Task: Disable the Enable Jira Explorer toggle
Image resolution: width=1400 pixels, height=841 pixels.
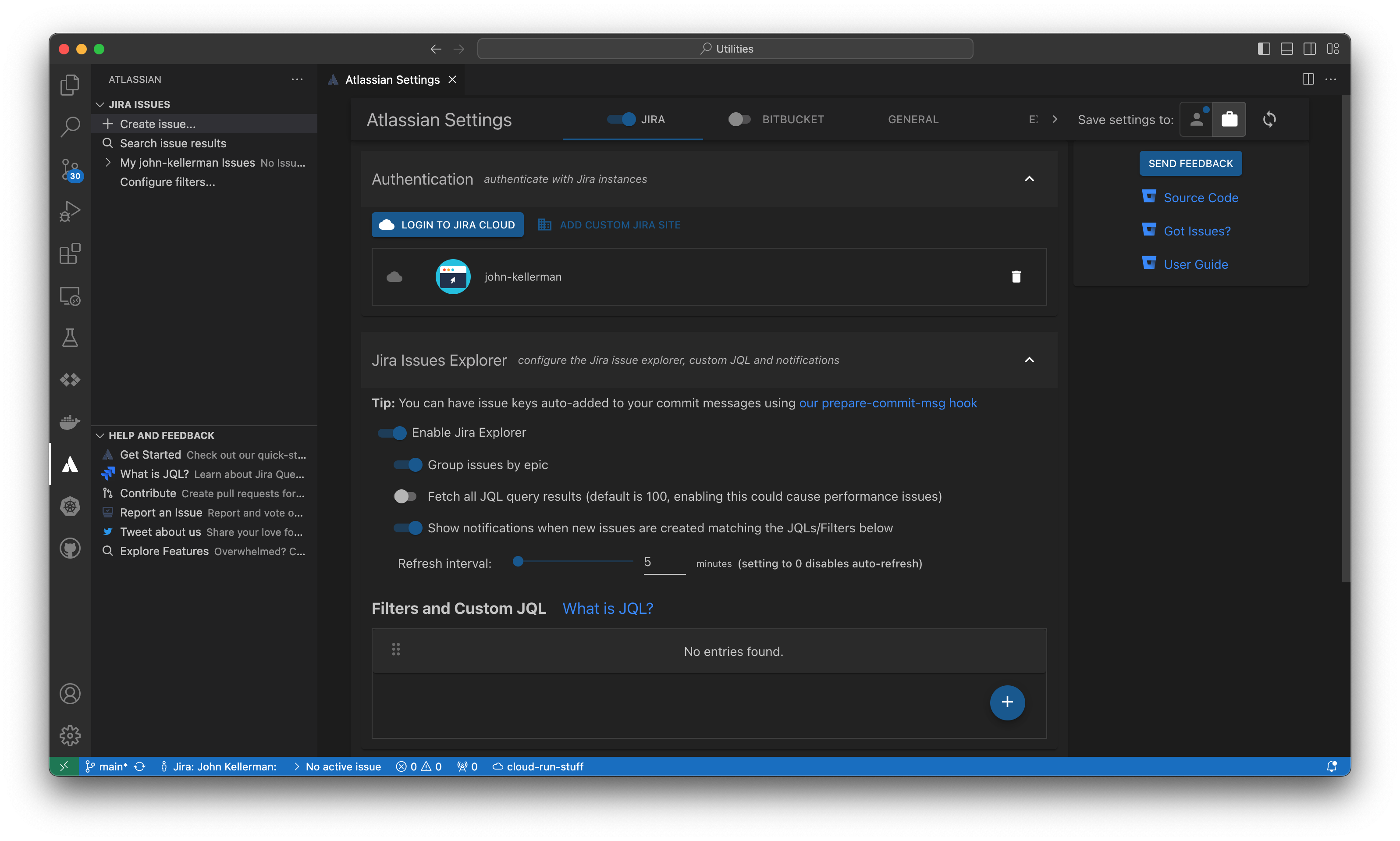Action: click(x=391, y=432)
